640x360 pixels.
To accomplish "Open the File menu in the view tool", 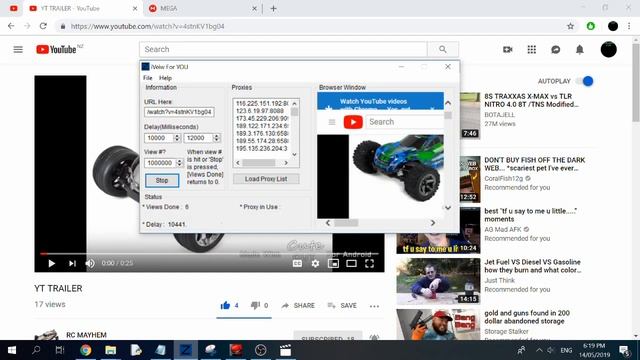I will [x=148, y=78].
